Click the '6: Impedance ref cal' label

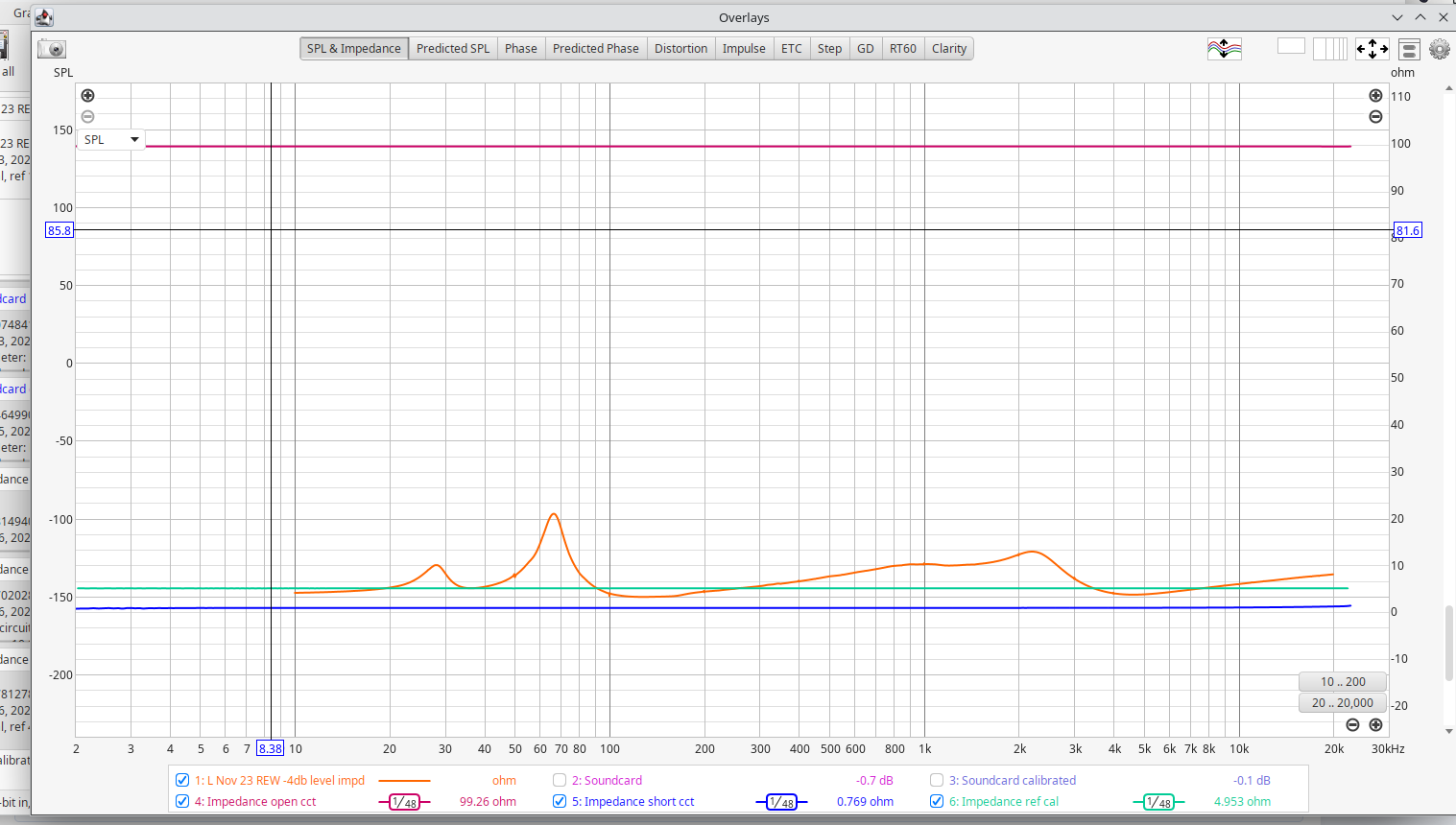tap(1004, 802)
